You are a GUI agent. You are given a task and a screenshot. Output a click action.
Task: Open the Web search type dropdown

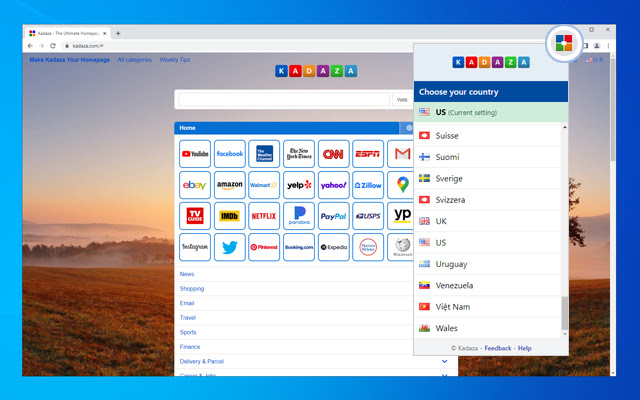pos(403,100)
